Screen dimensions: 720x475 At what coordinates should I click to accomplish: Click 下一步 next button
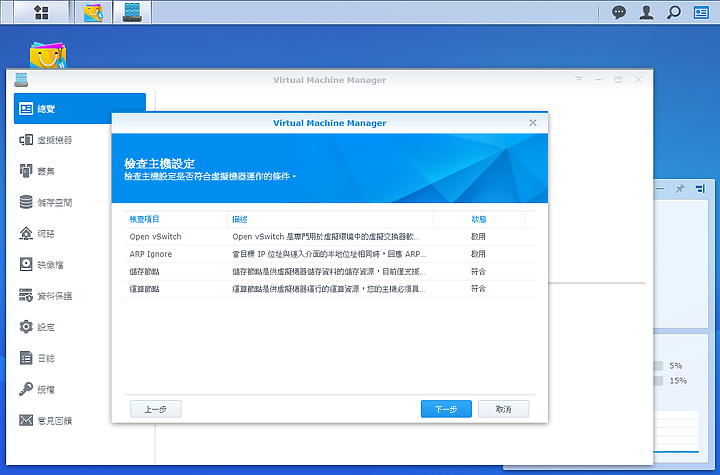pos(446,409)
